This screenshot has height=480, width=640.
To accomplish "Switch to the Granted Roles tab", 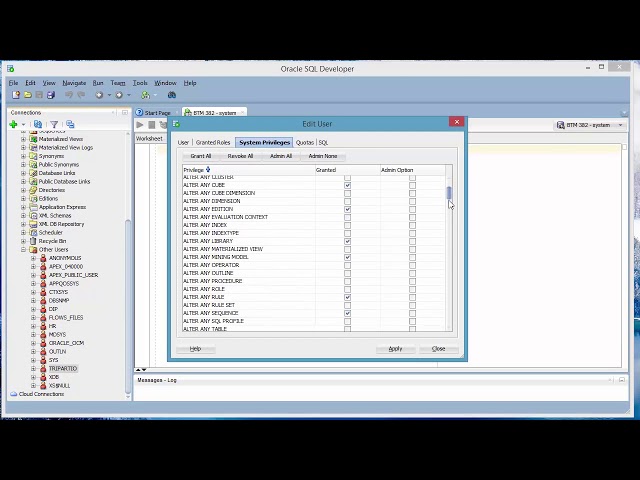I will click(x=213, y=142).
